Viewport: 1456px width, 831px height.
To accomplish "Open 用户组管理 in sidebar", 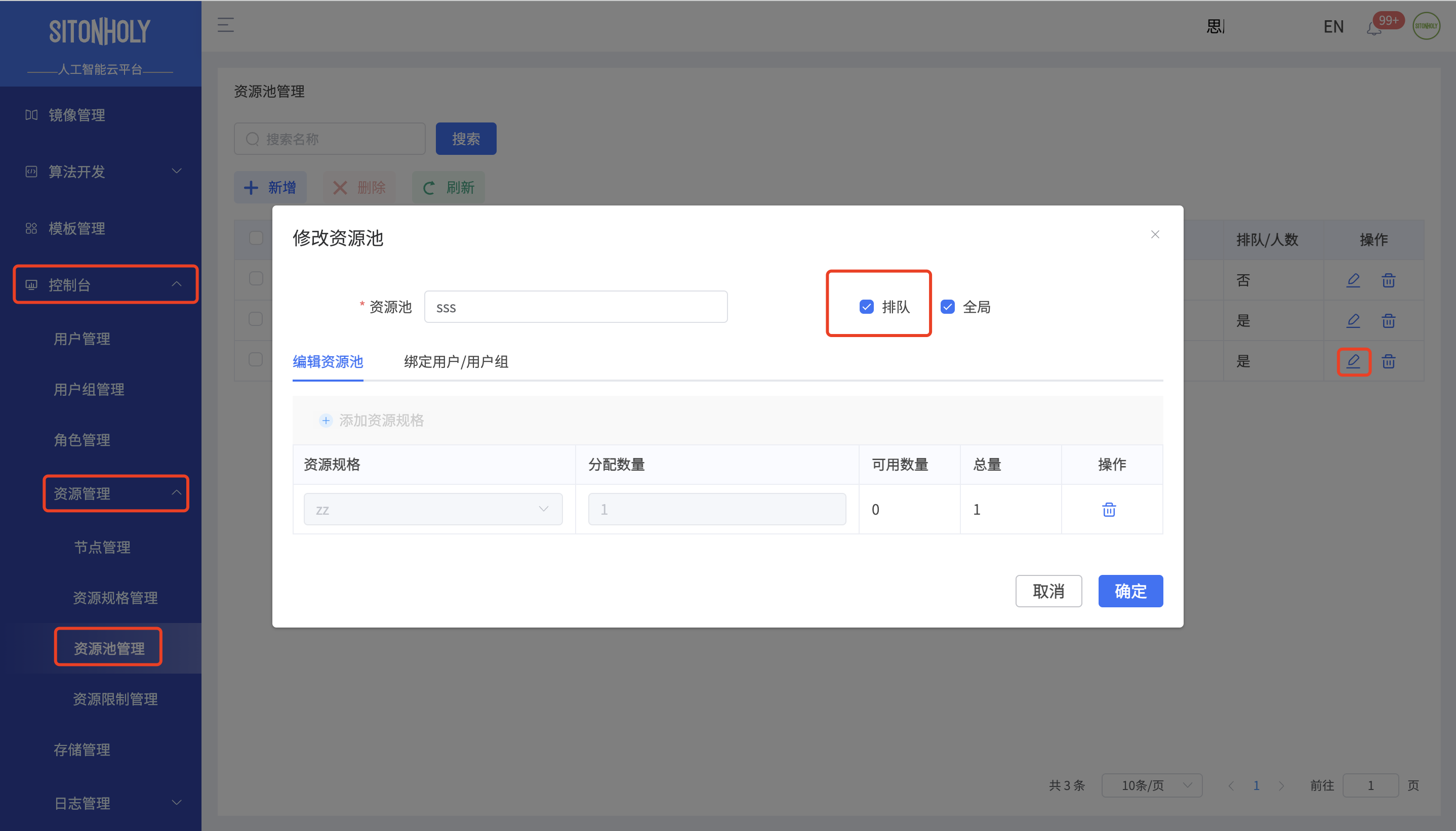I will (x=89, y=390).
